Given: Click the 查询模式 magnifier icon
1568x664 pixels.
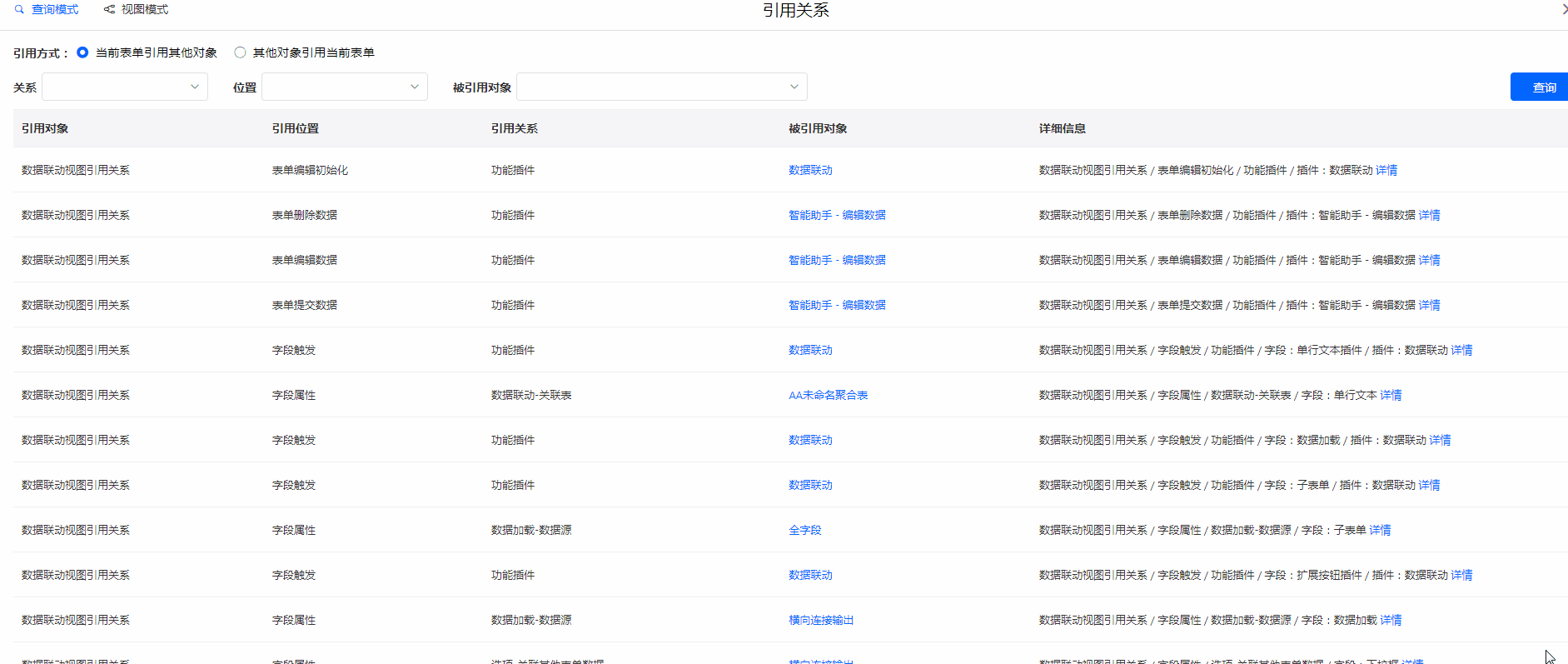Looking at the screenshot, I should pos(19,10).
